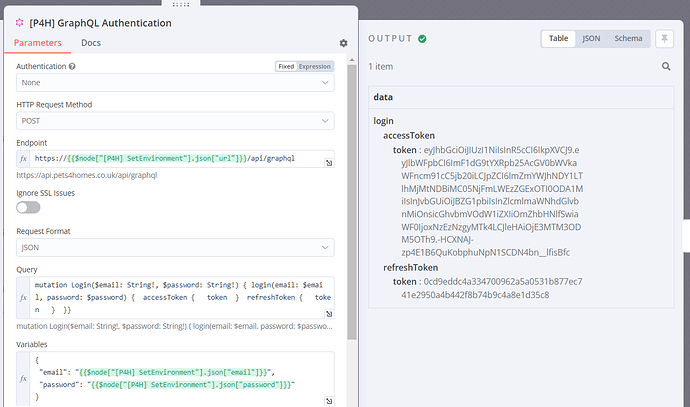
Task: Grab the panel drag handle dots
Action: (181, 4)
